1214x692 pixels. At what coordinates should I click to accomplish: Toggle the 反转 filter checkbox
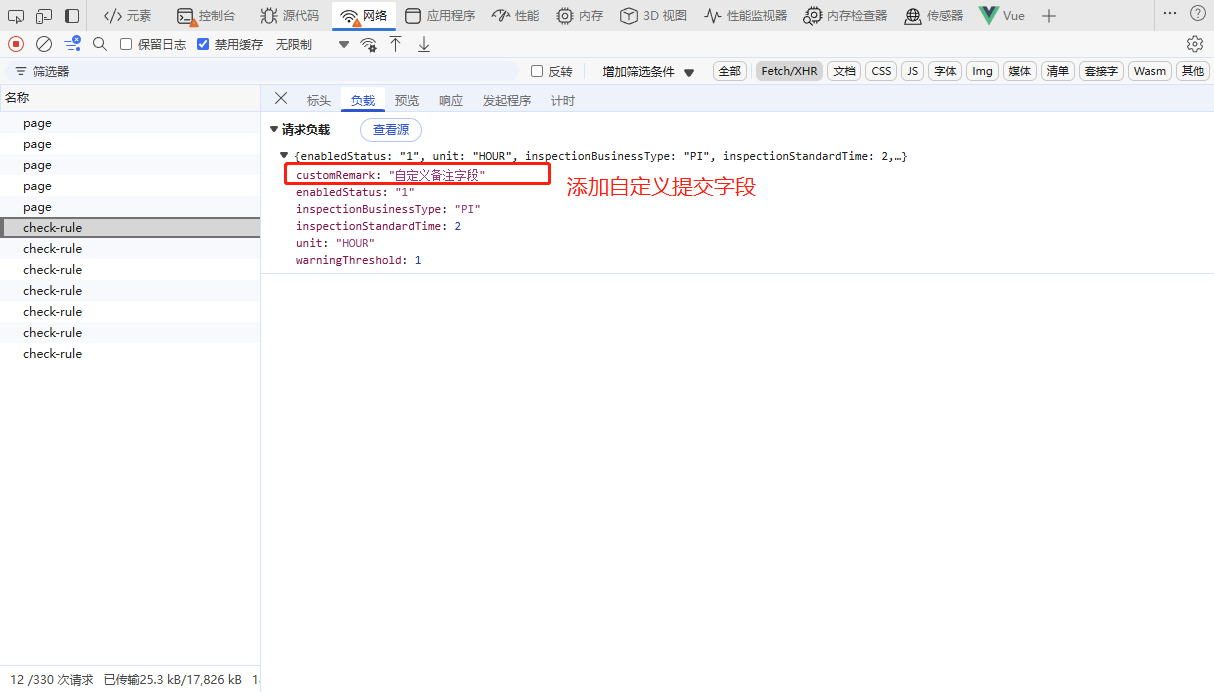pyautogui.click(x=536, y=70)
